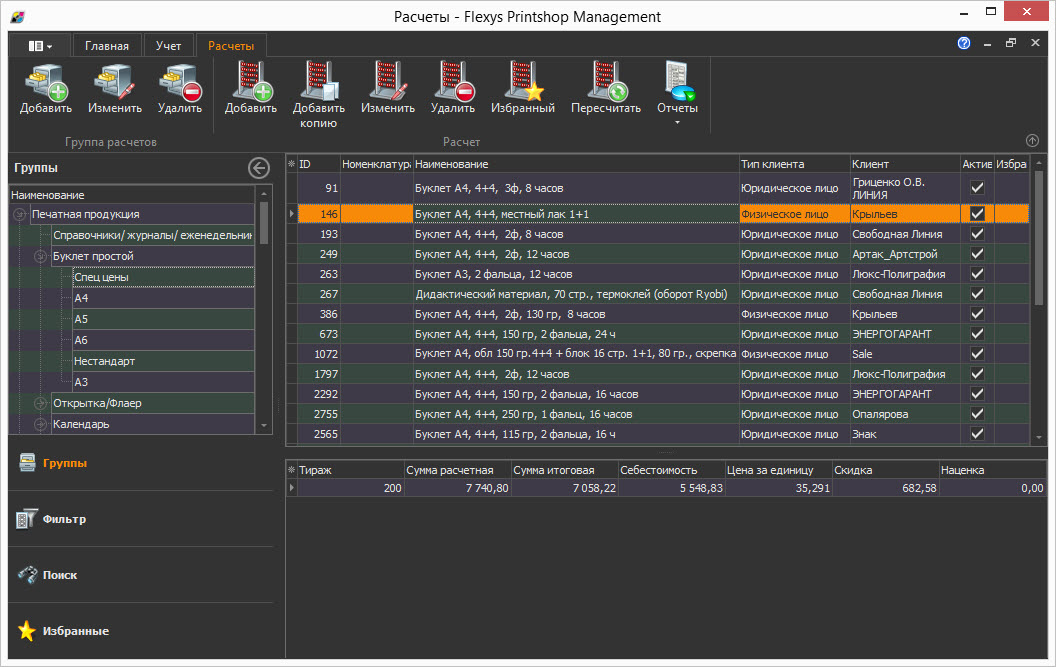This screenshot has height=667, width=1056.
Task: Click the Опалярова client cell
Action: (x=905, y=414)
